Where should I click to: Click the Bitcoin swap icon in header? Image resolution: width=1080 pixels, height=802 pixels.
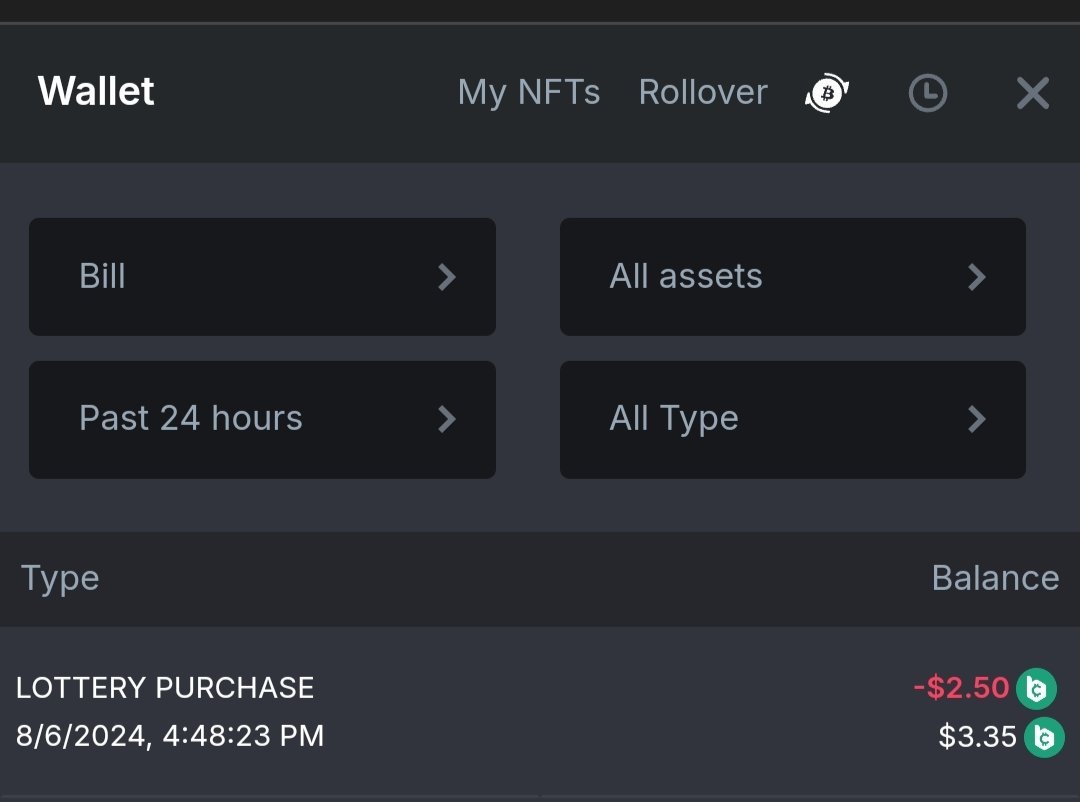(x=827, y=93)
